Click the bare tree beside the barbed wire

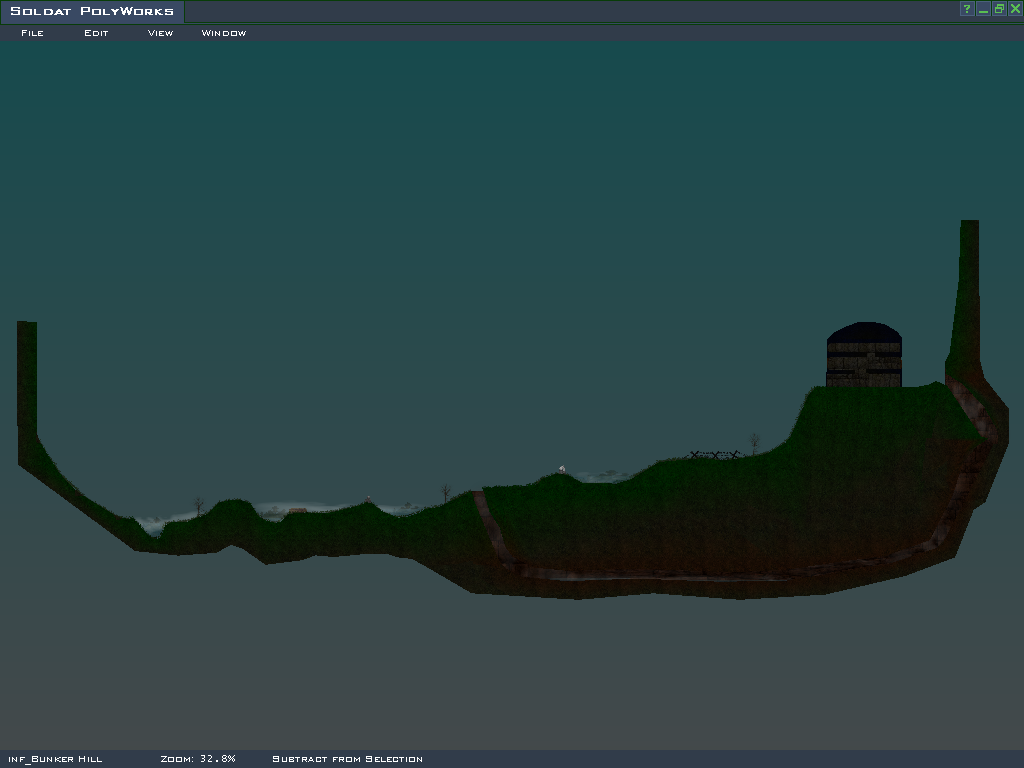click(x=754, y=442)
